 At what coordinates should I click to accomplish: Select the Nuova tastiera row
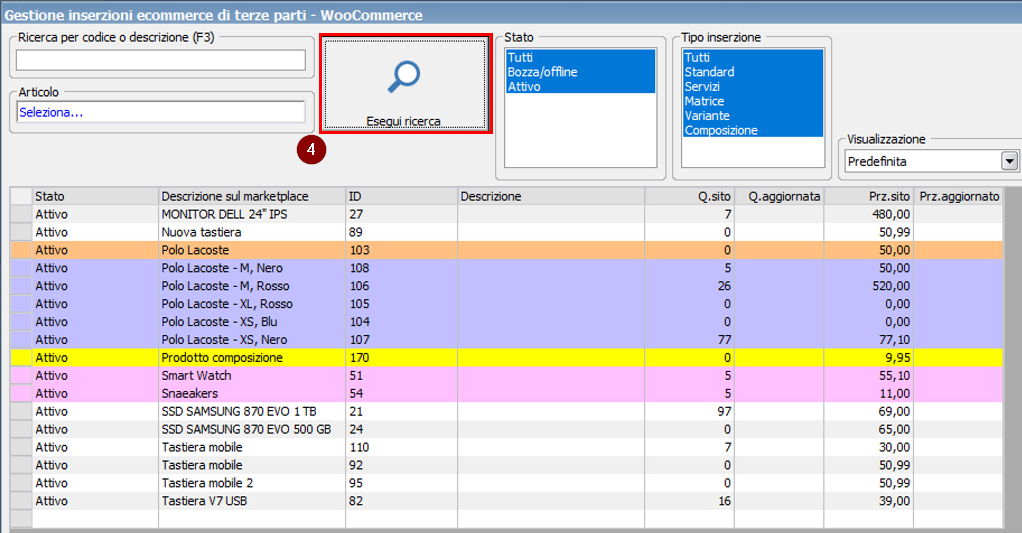506,232
